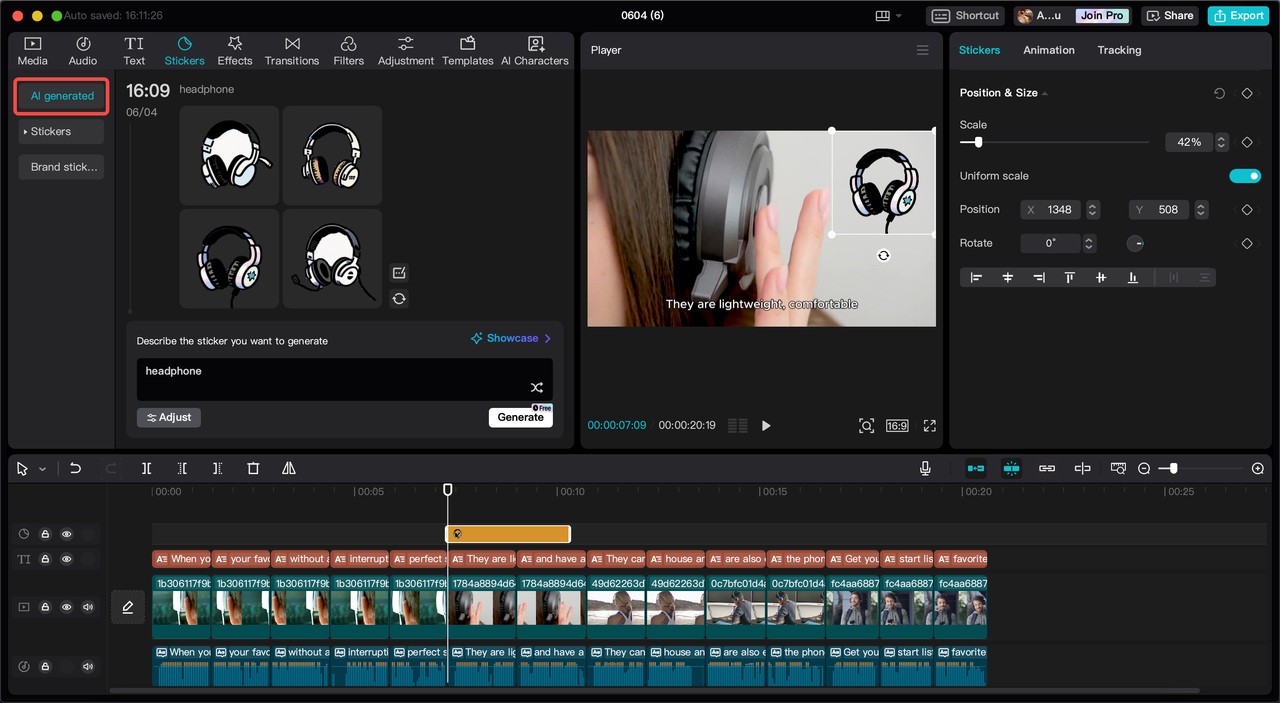Mute the main video track
The width and height of the screenshot is (1280, 703).
pos(88,607)
